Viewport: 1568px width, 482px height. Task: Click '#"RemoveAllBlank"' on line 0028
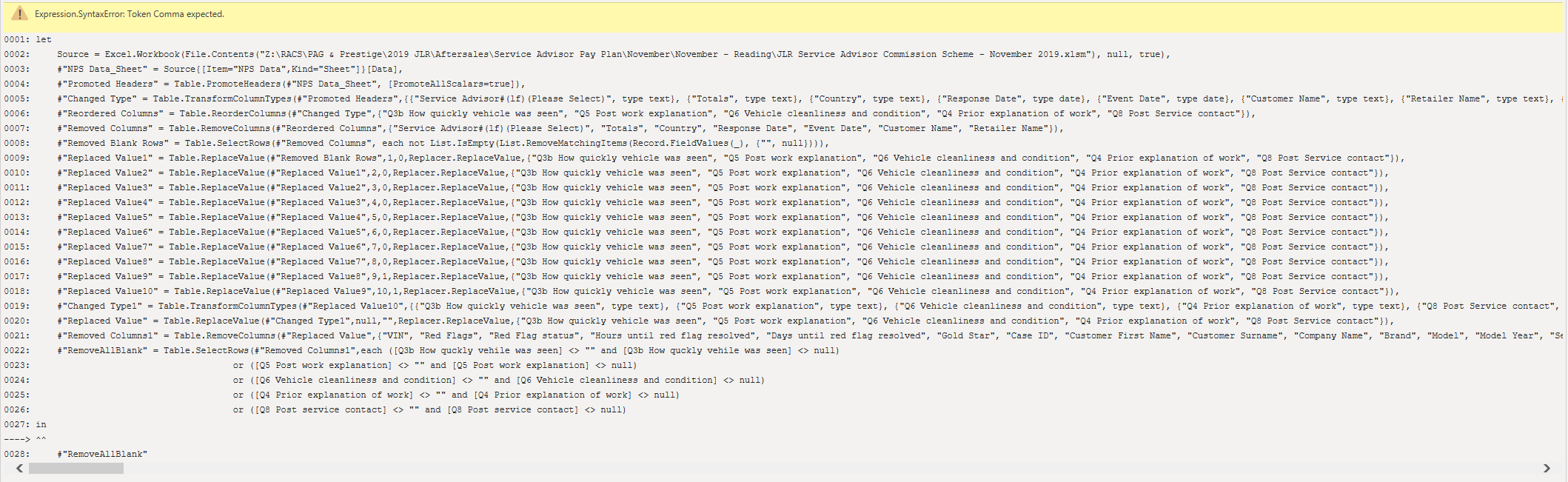pos(102,454)
